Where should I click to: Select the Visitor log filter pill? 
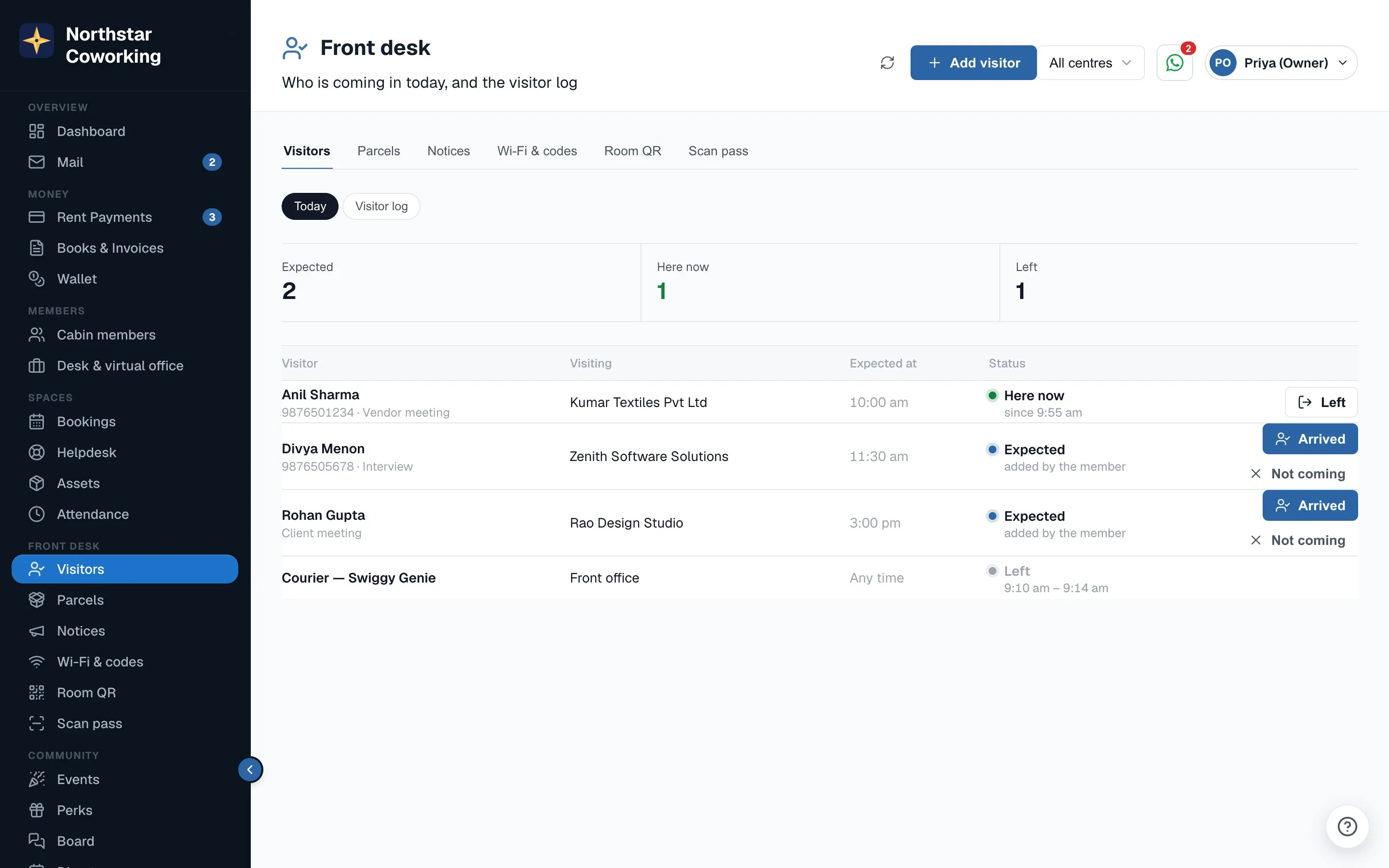[381, 206]
